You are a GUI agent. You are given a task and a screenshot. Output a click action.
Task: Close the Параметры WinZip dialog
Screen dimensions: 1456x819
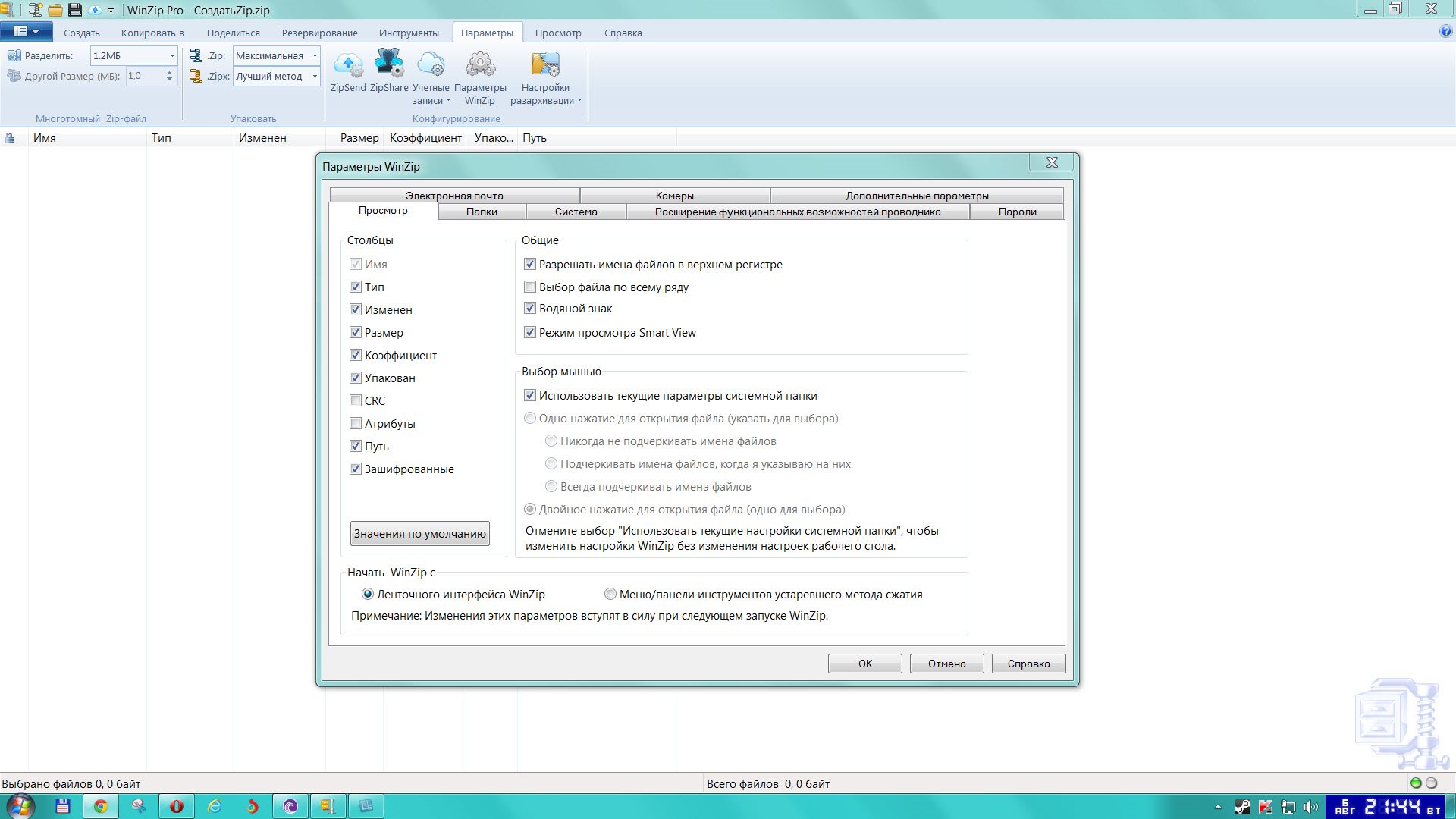click(x=1052, y=162)
